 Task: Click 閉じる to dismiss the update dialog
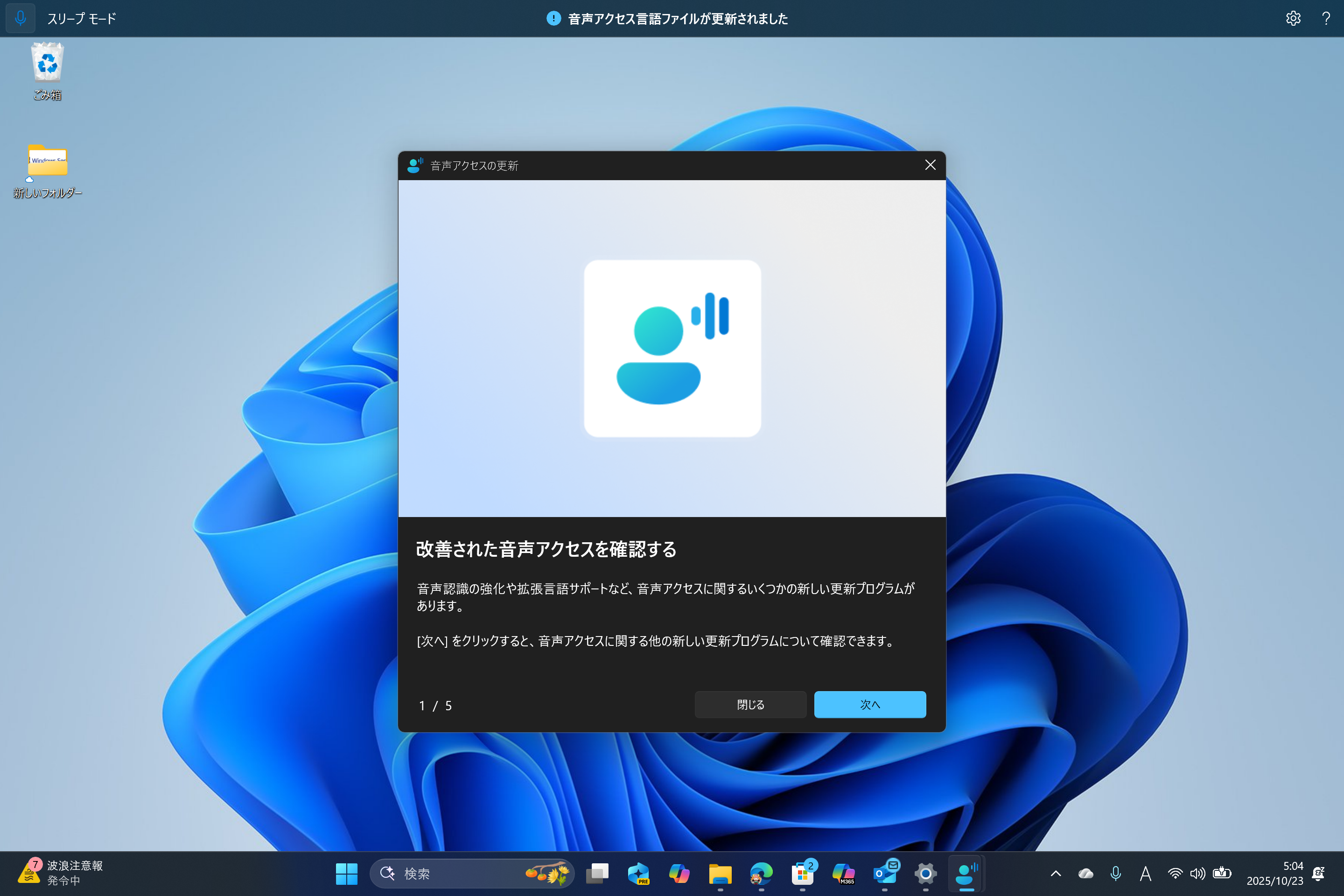tap(750, 705)
